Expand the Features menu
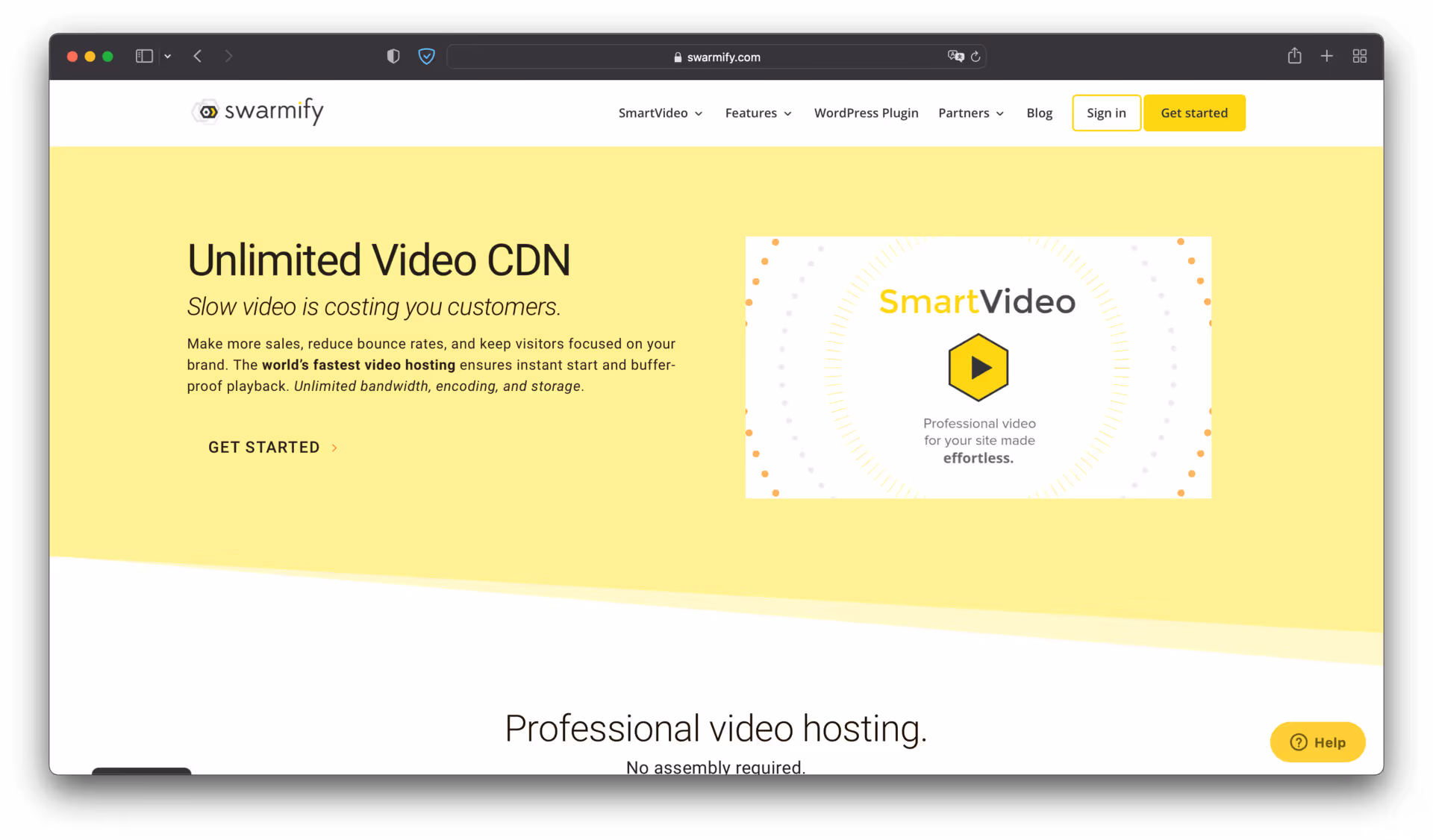 click(758, 113)
